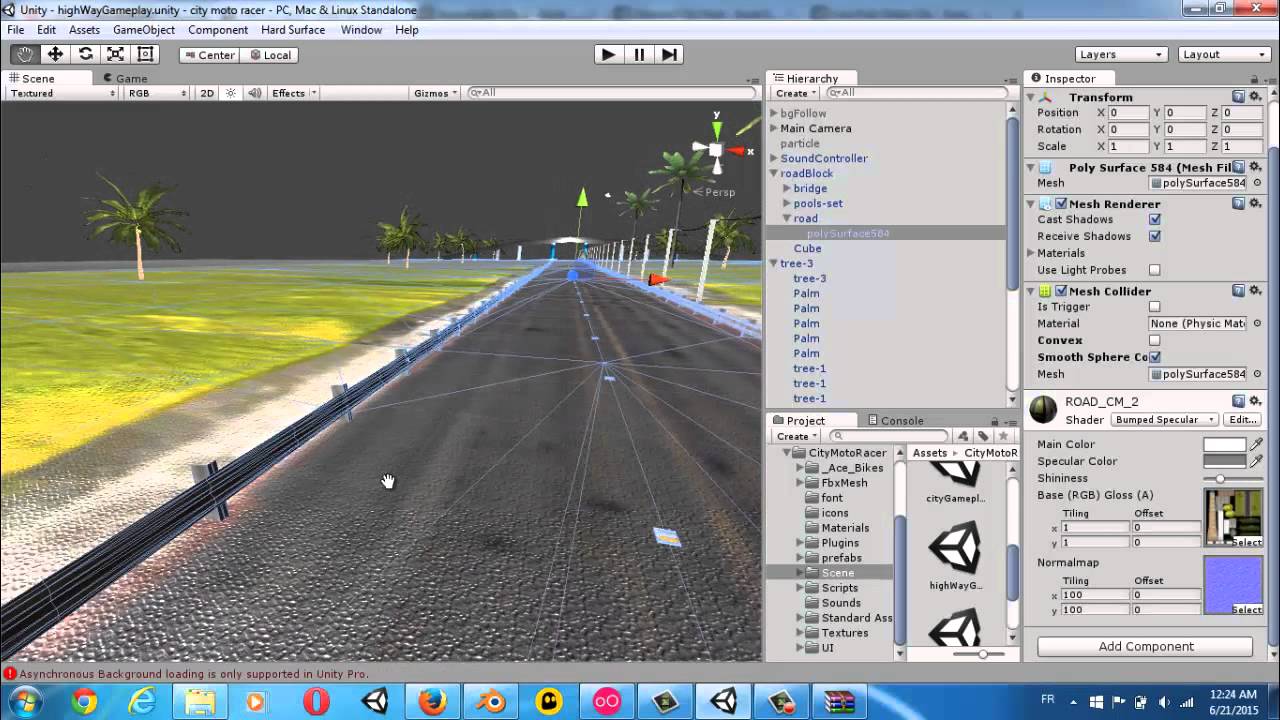Toggle Center pivot mode button
The width and height of the screenshot is (1280, 720).
click(208, 55)
